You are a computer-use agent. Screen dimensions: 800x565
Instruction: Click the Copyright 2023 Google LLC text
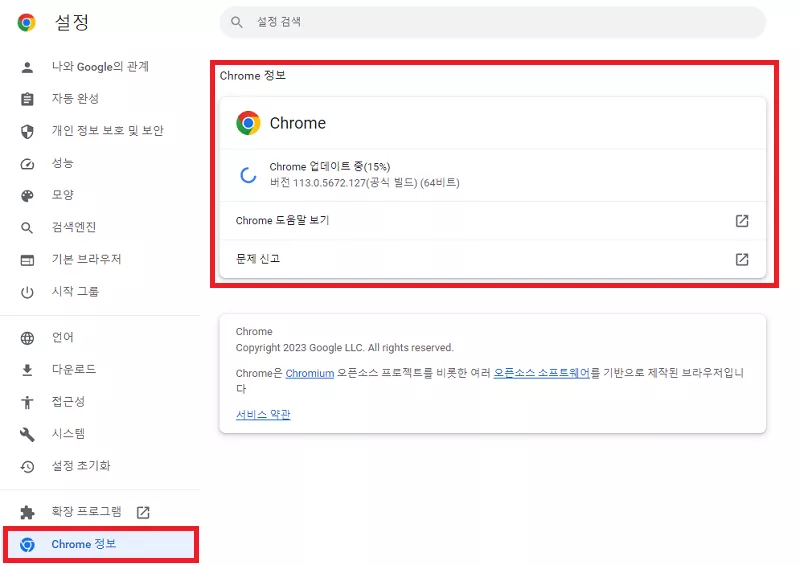(x=344, y=348)
